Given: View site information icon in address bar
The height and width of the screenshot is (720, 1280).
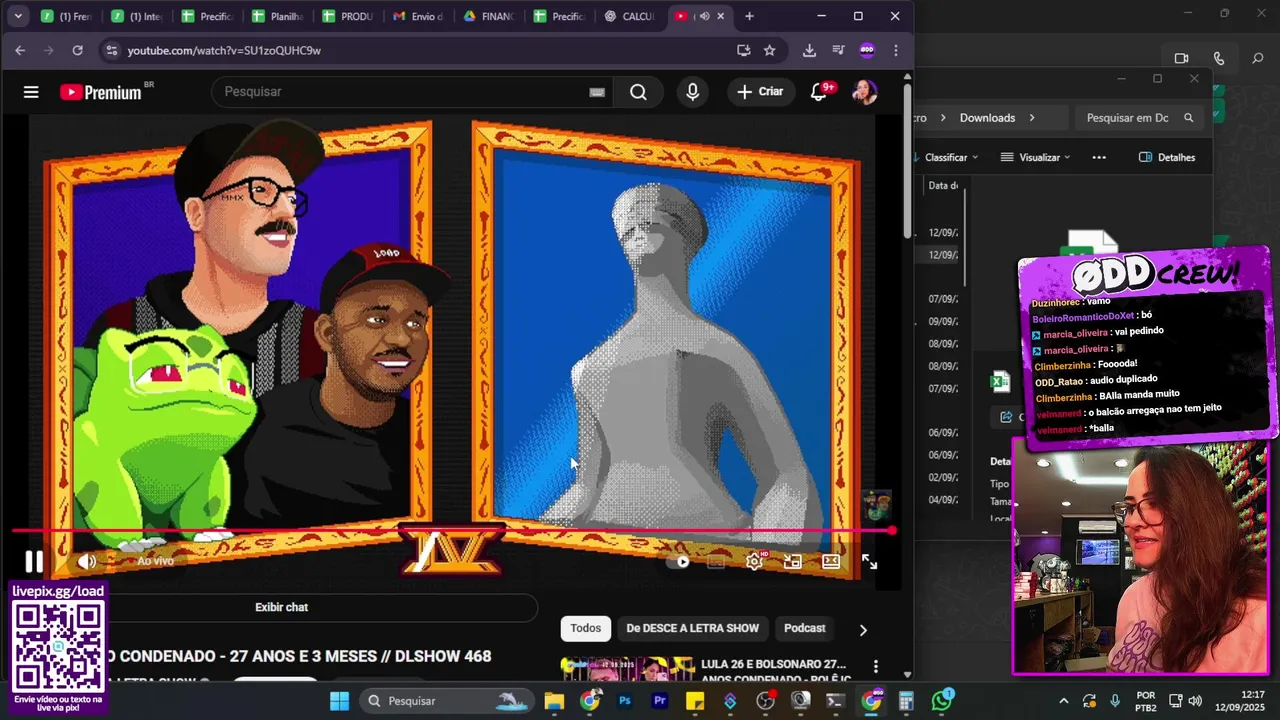Looking at the screenshot, I should click(112, 50).
